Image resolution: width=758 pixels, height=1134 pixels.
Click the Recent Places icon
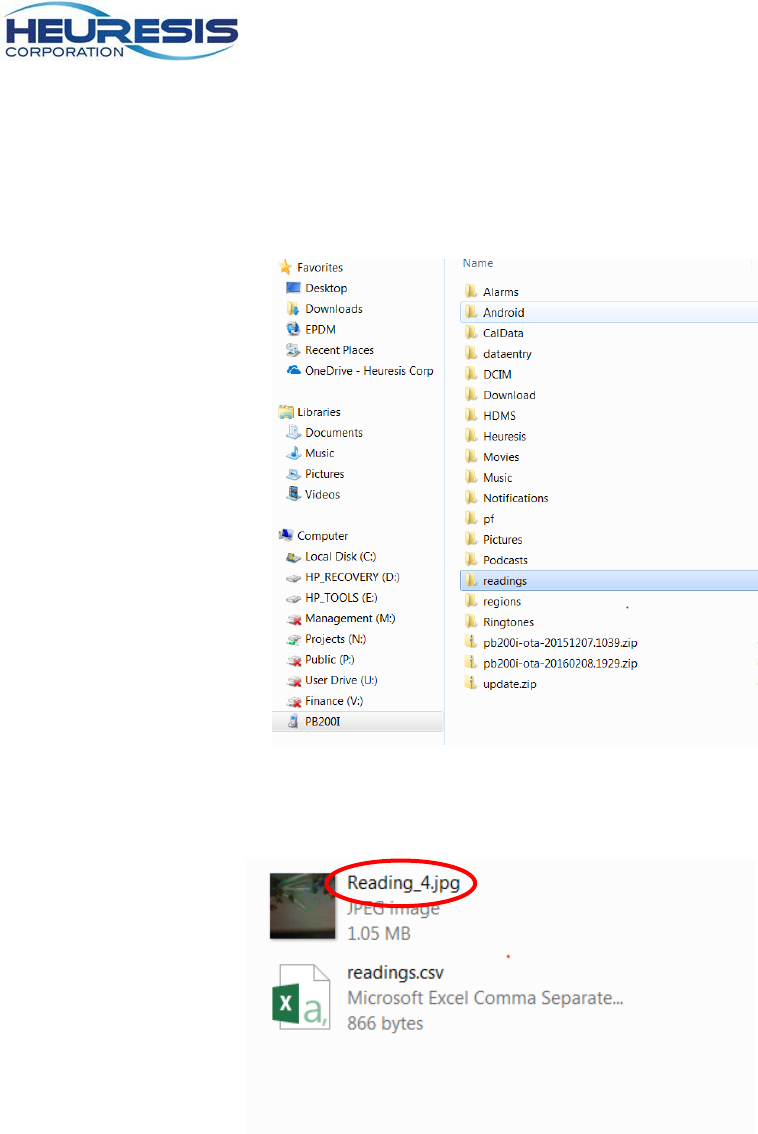[293, 350]
